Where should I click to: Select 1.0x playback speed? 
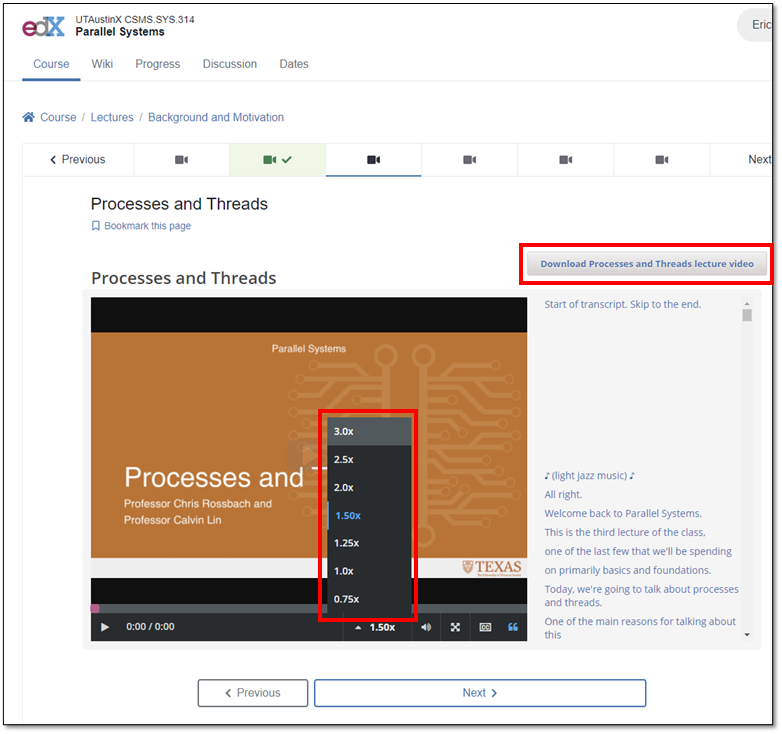369,571
